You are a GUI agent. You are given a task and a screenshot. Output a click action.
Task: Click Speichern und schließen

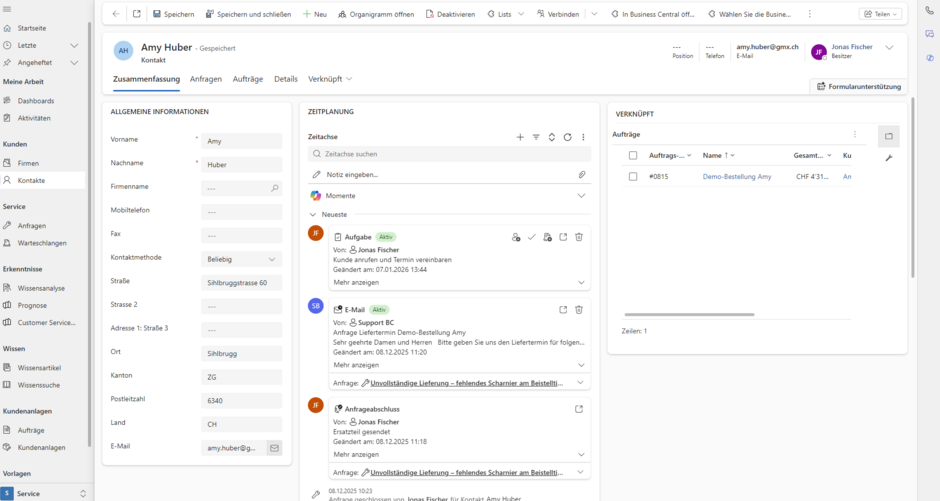248,14
